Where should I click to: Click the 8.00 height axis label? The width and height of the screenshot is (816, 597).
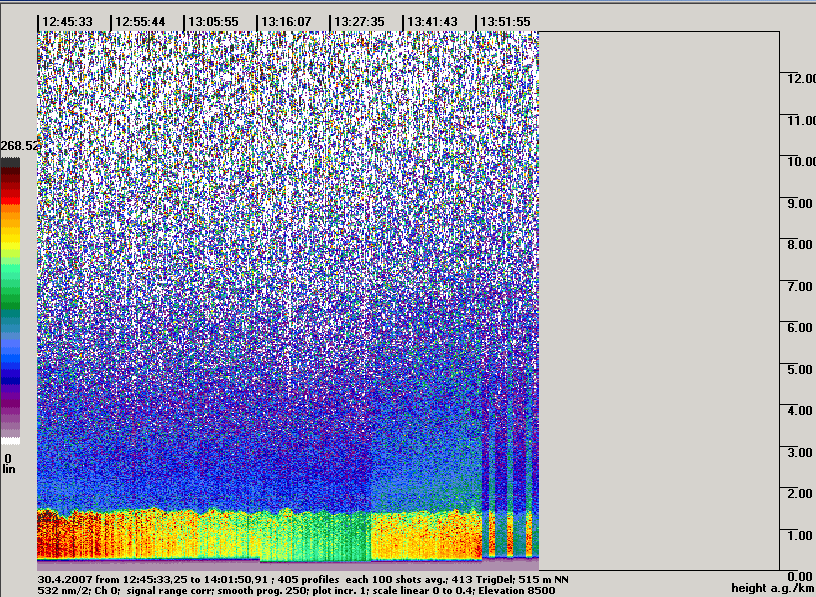click(800, 245)
